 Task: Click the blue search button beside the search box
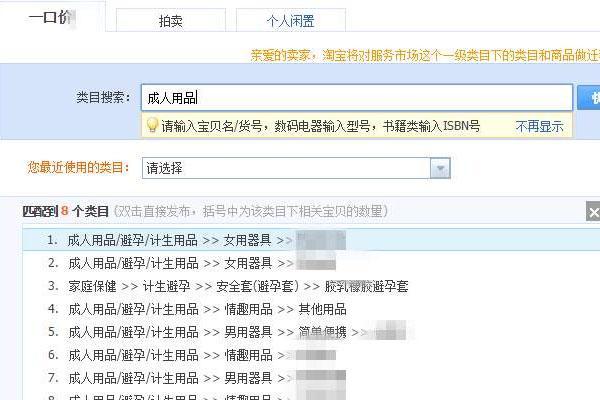click(589, 98)
